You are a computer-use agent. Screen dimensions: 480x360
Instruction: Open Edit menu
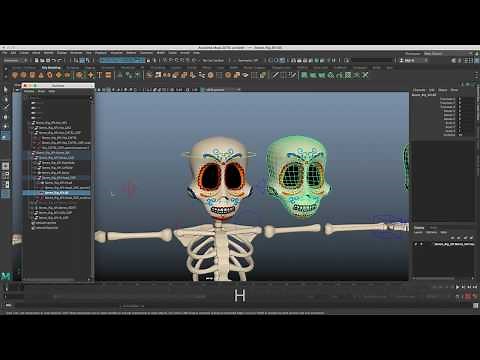pos(13,53)
